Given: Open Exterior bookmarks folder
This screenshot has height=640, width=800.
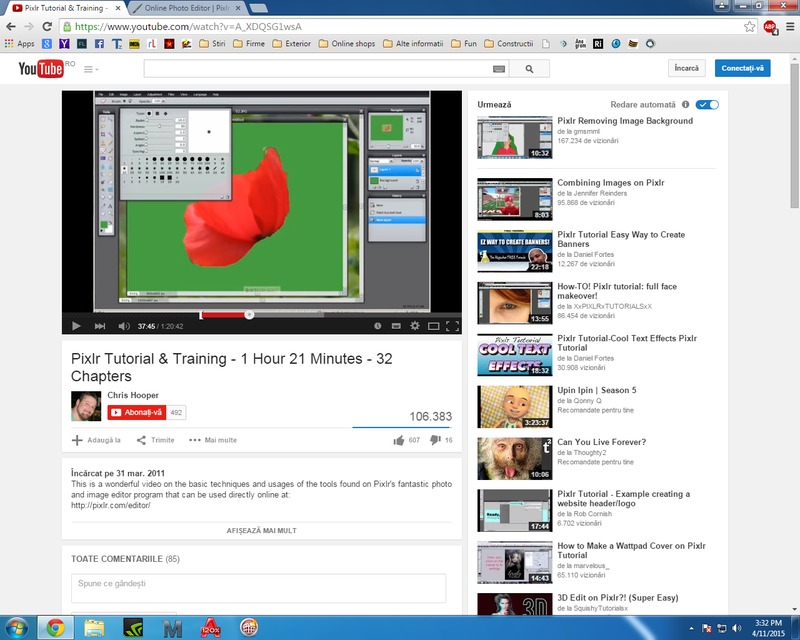Looking at the screenshot, I should (292, 44).
